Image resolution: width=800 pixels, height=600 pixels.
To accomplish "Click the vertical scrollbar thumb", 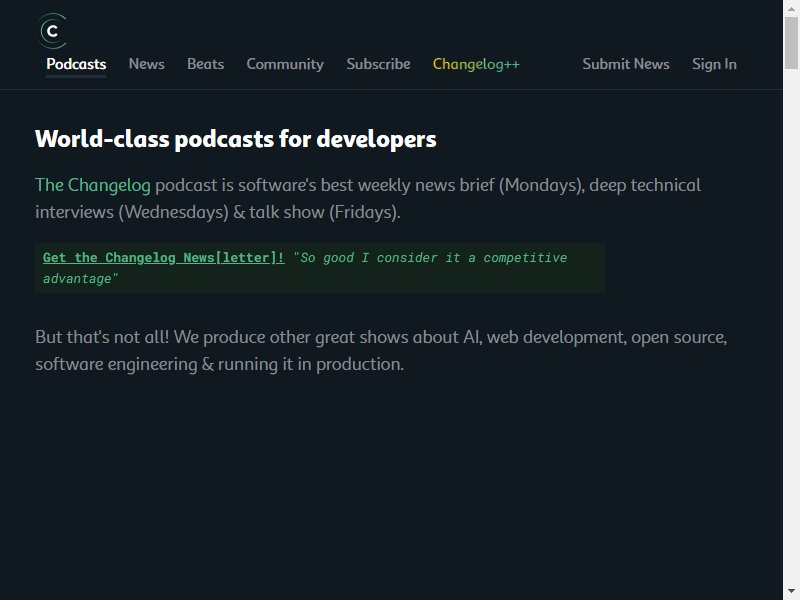I will click(791, 43).
